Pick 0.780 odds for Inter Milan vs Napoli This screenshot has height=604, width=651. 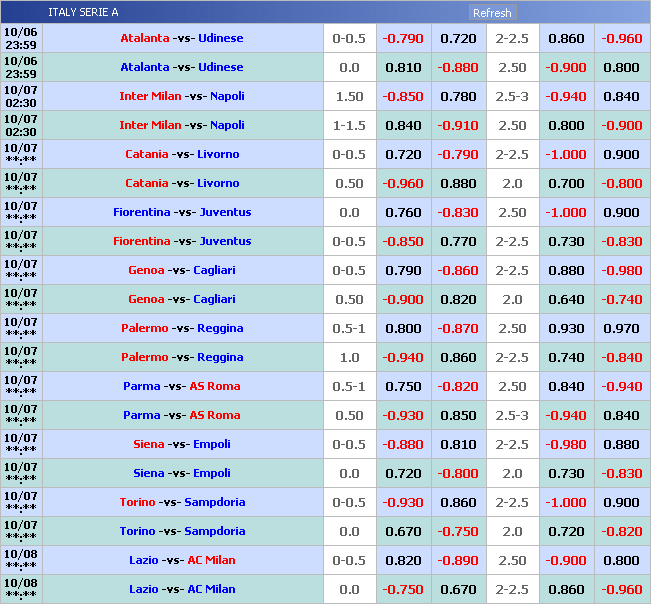tap(458, 96)
